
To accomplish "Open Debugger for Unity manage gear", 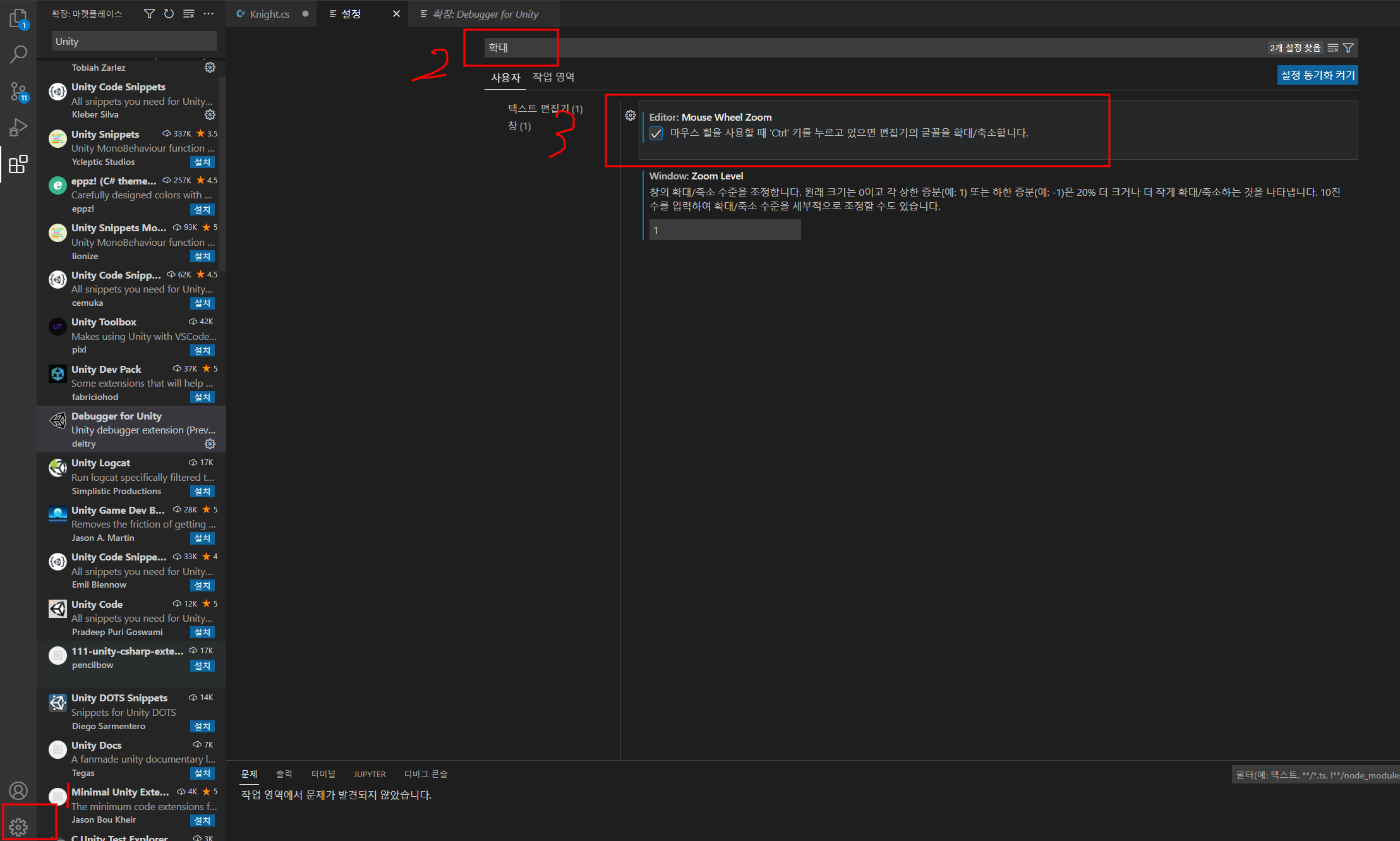I will (210, 444).
